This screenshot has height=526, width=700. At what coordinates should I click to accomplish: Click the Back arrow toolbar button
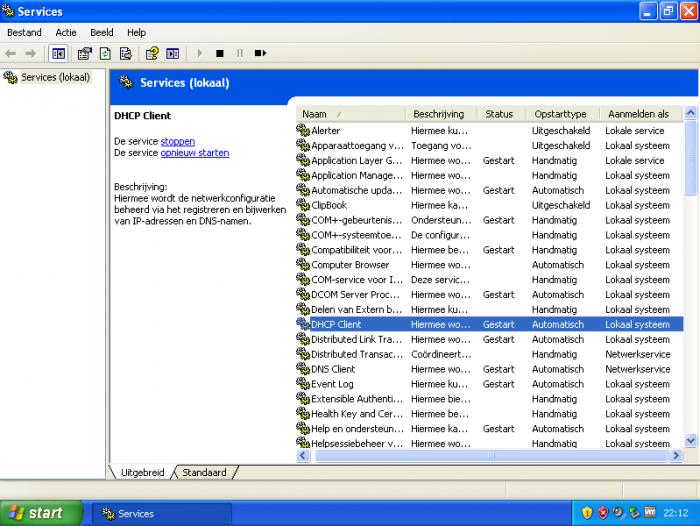tap(10, 54)
